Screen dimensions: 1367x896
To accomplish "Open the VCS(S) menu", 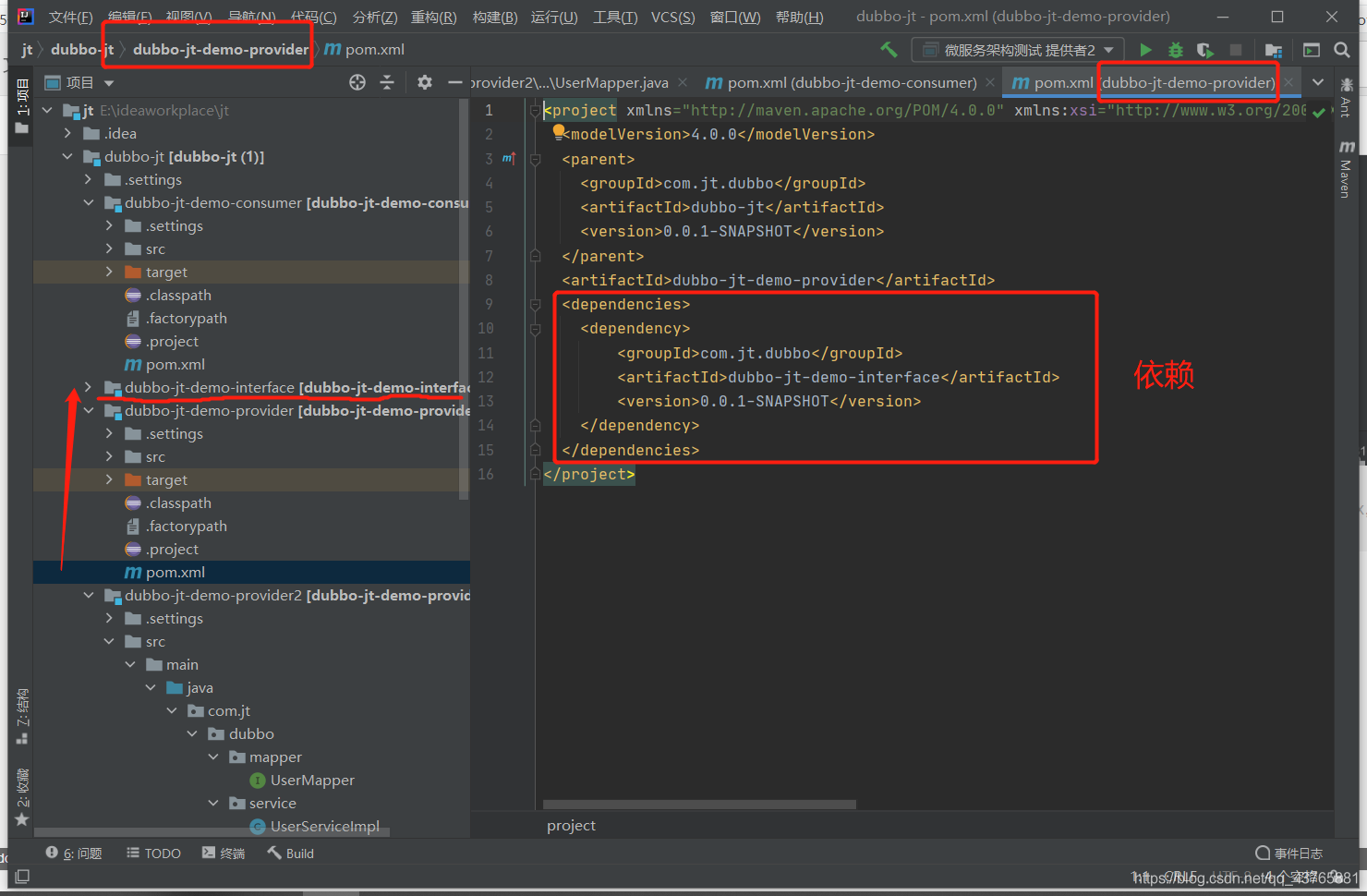I will click(672, 18).
